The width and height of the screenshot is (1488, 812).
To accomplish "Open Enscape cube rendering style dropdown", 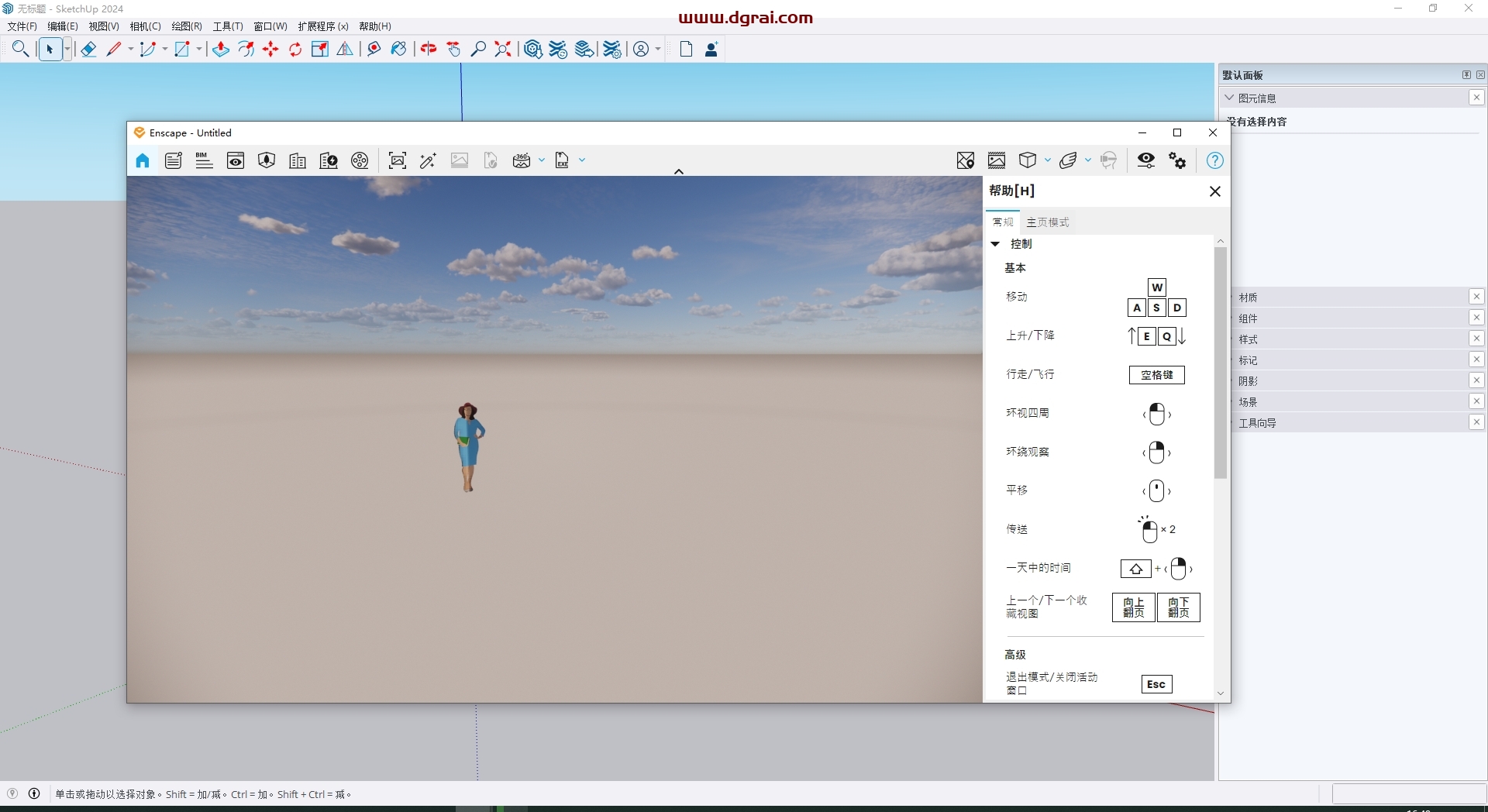I will (1048, 160).
